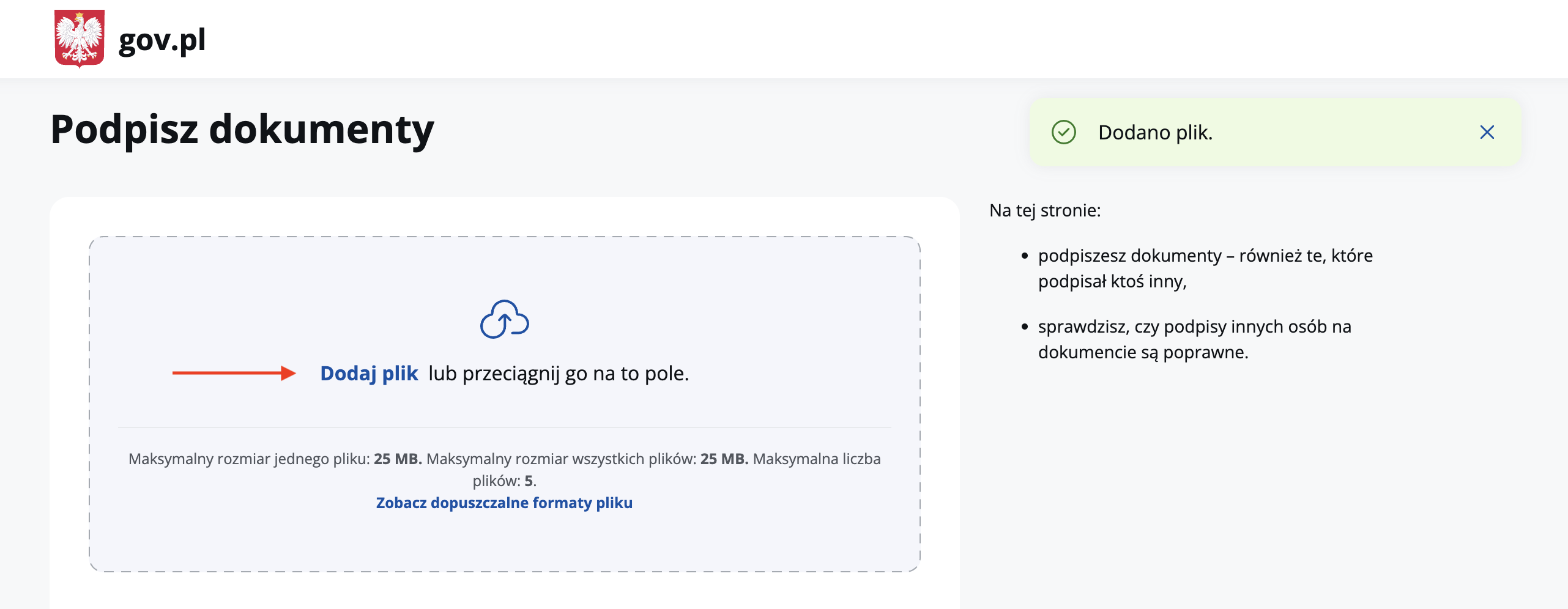
Task: Click the Na tej stronie label
Action: 1045,210
